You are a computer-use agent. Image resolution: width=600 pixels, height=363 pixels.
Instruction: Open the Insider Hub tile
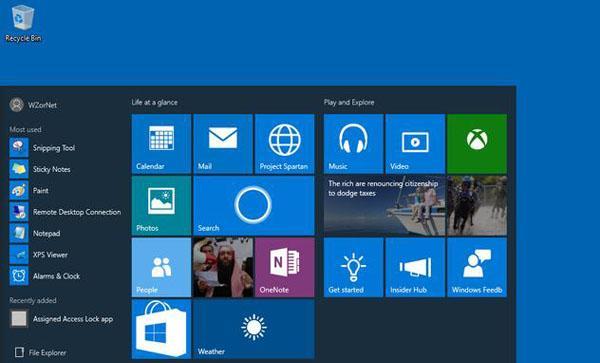click(415, 267)
